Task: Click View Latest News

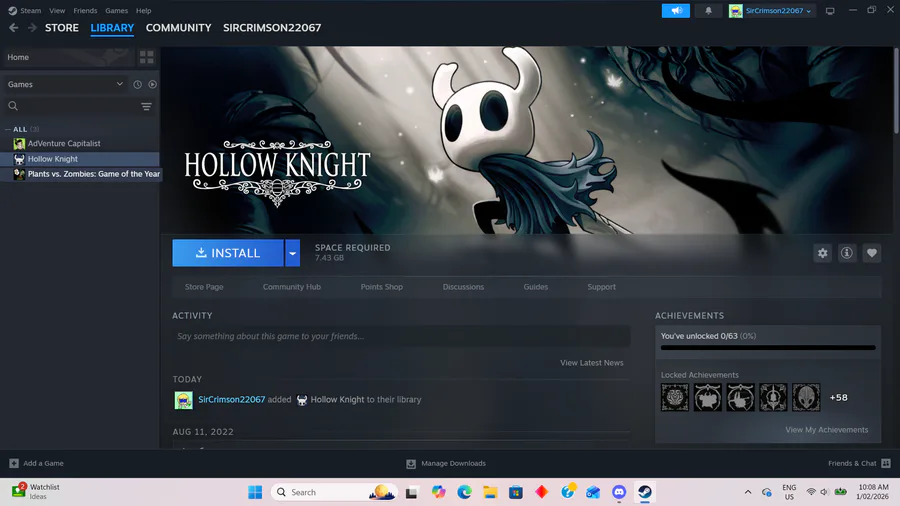Action: click(x=592, y=363)
